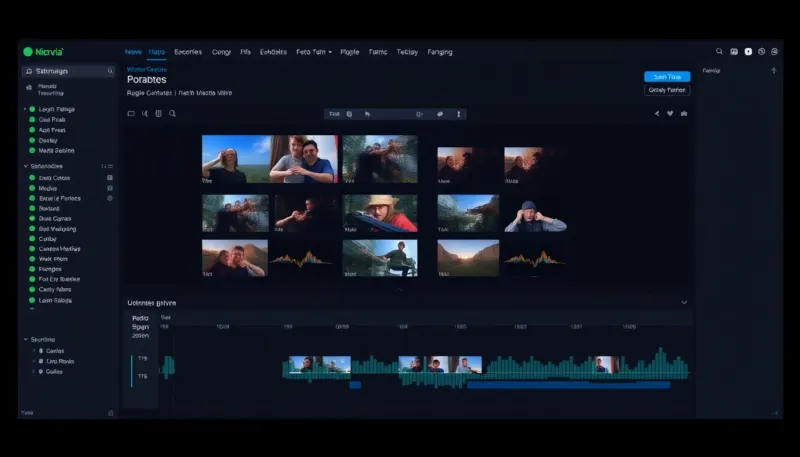
Task: Select the woman in straw hat thumbnail
Action: [x=380, y=213]
